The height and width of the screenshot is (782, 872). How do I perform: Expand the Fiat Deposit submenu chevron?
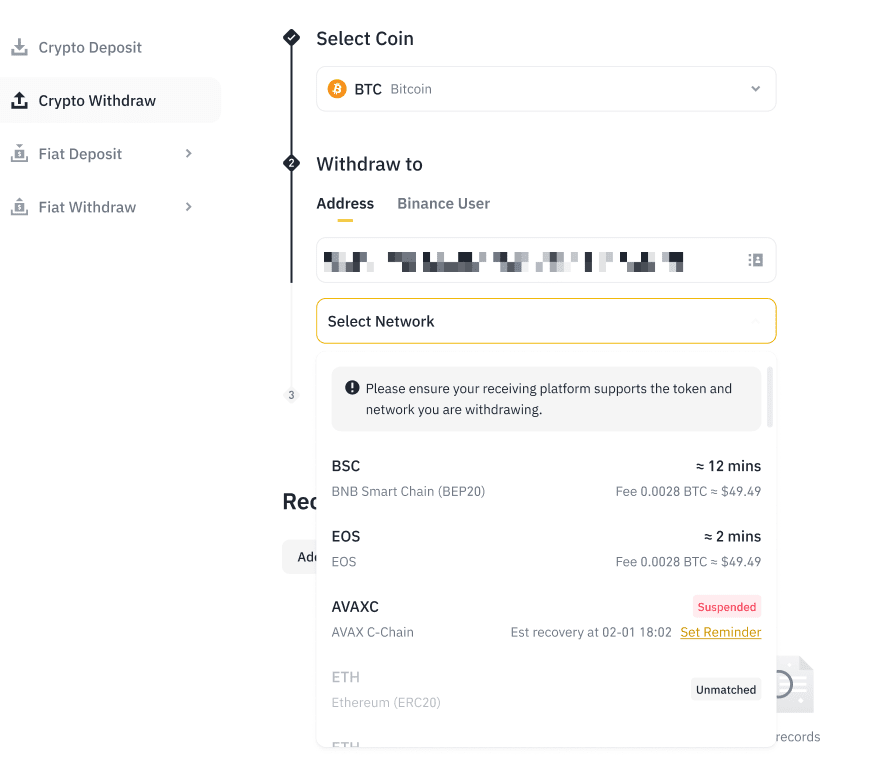tap(189, 154)
